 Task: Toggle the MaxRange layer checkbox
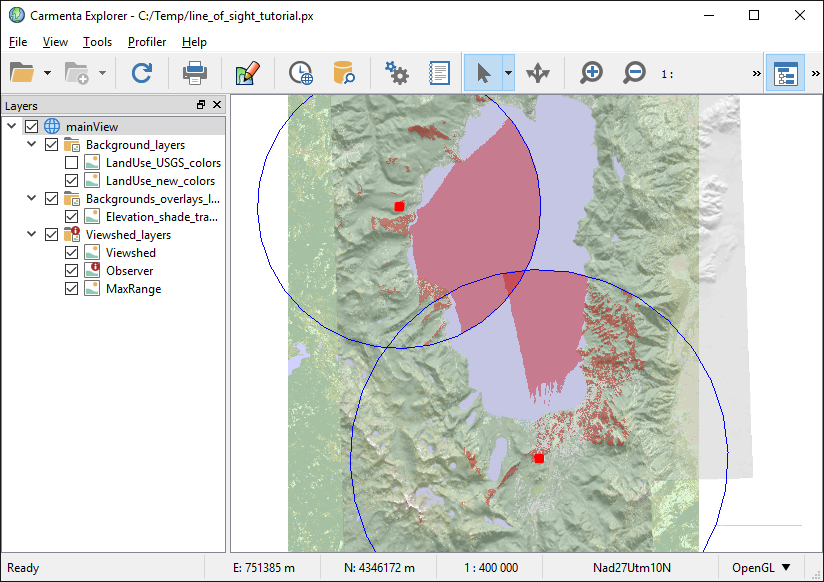coord(72,289)
